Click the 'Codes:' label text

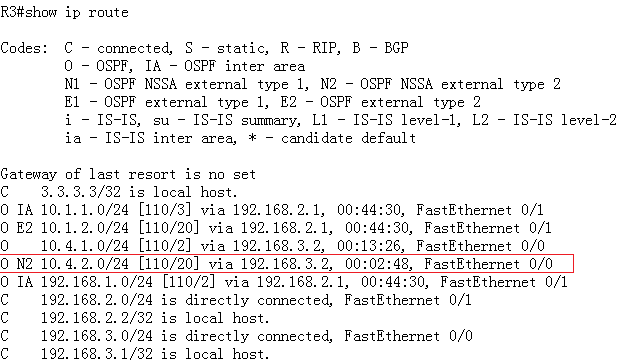tap(24, 48)
